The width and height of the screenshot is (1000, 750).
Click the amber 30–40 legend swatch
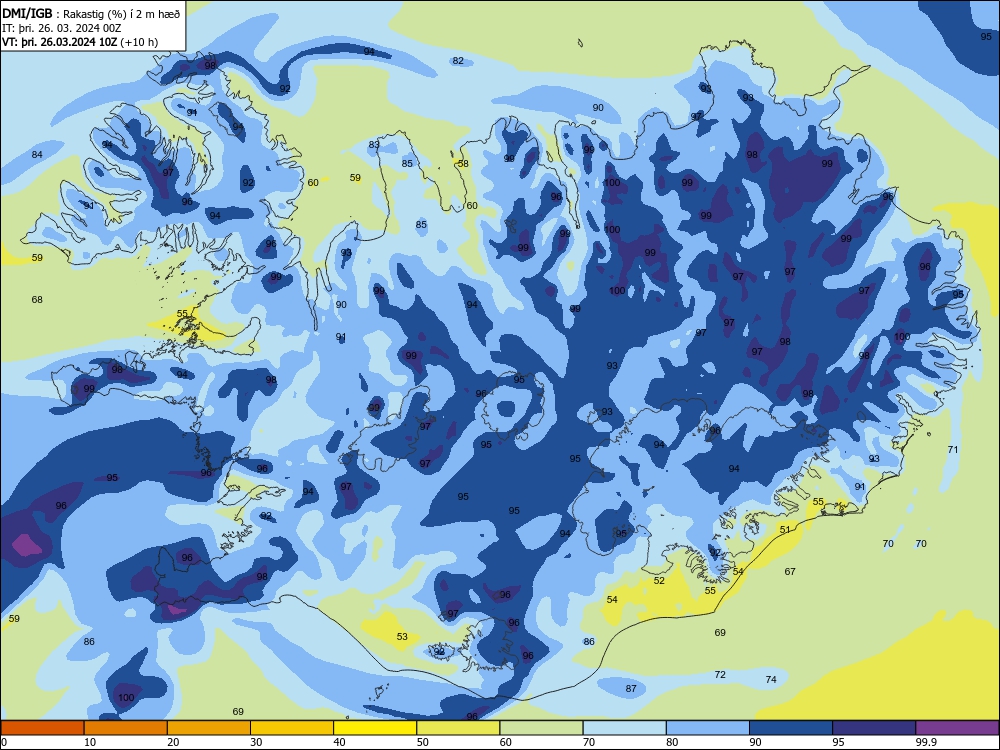pos(292,728)
